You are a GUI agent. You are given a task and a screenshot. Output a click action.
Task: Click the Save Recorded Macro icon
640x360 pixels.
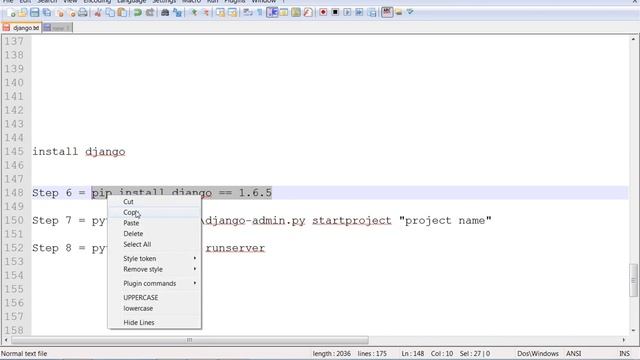point(371,13)
